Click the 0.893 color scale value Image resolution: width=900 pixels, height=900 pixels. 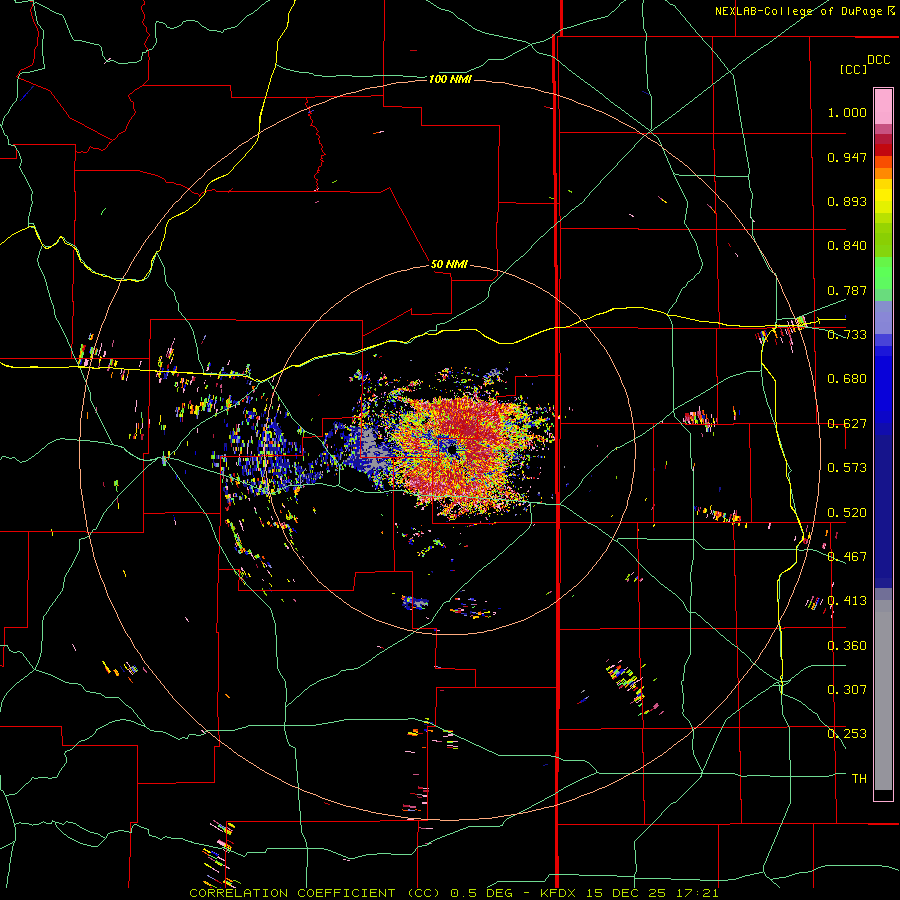pos(847,201)
